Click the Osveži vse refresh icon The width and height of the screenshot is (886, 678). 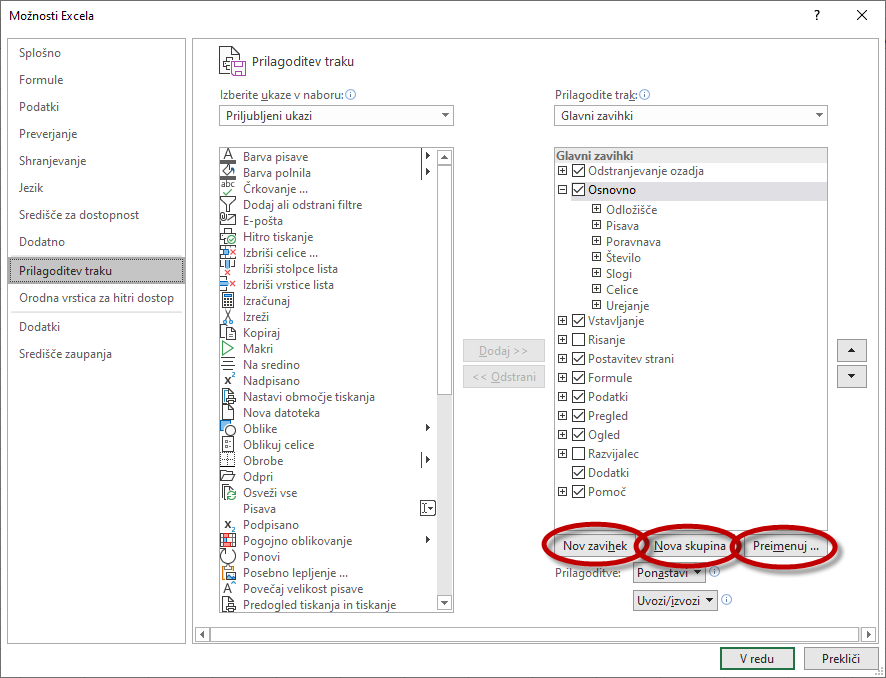click(x=228, y=493)
